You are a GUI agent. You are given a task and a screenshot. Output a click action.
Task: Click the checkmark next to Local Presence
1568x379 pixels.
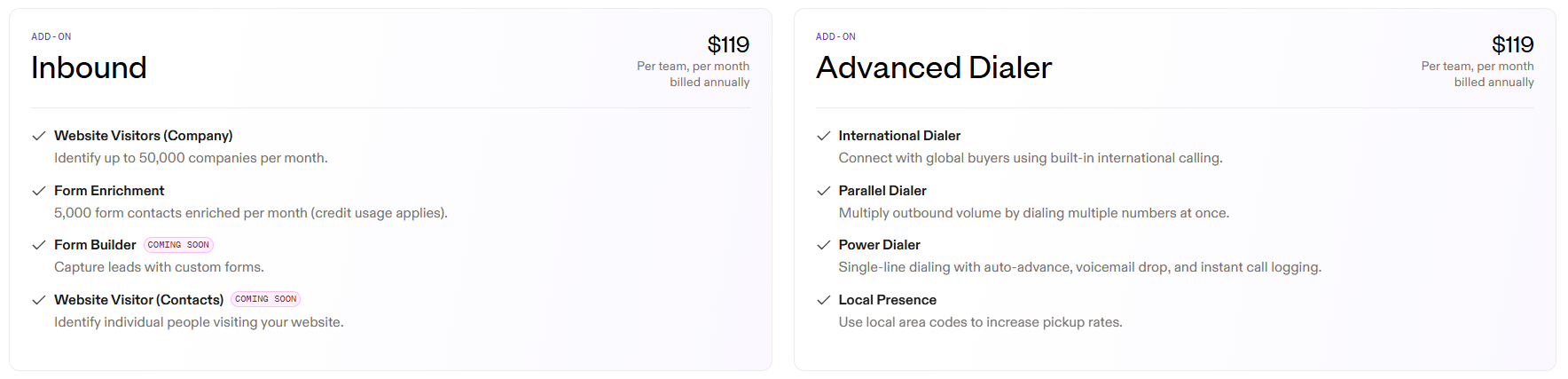(823, 300)
